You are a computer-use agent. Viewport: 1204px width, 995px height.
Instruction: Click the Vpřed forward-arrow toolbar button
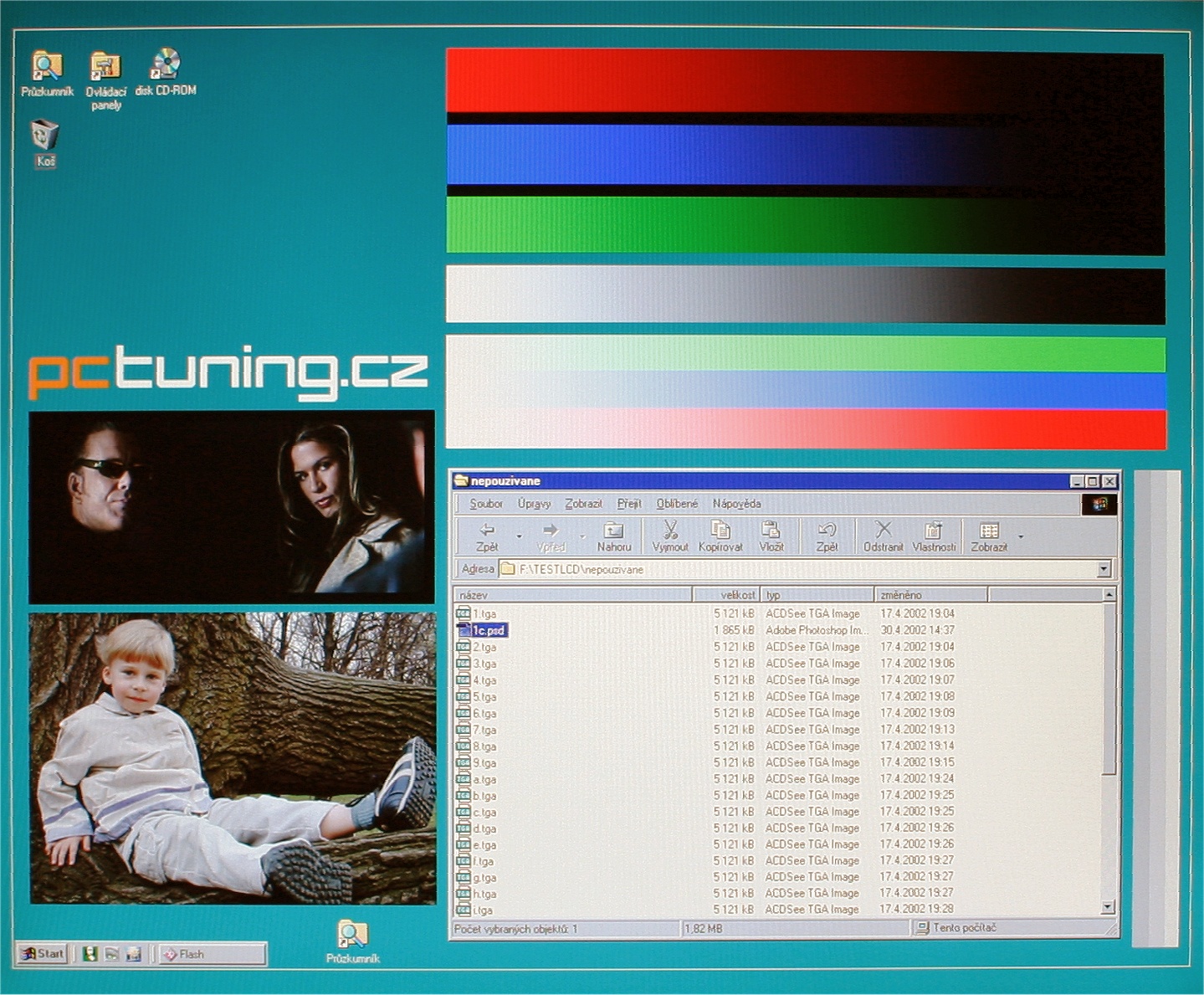(551, 536)
